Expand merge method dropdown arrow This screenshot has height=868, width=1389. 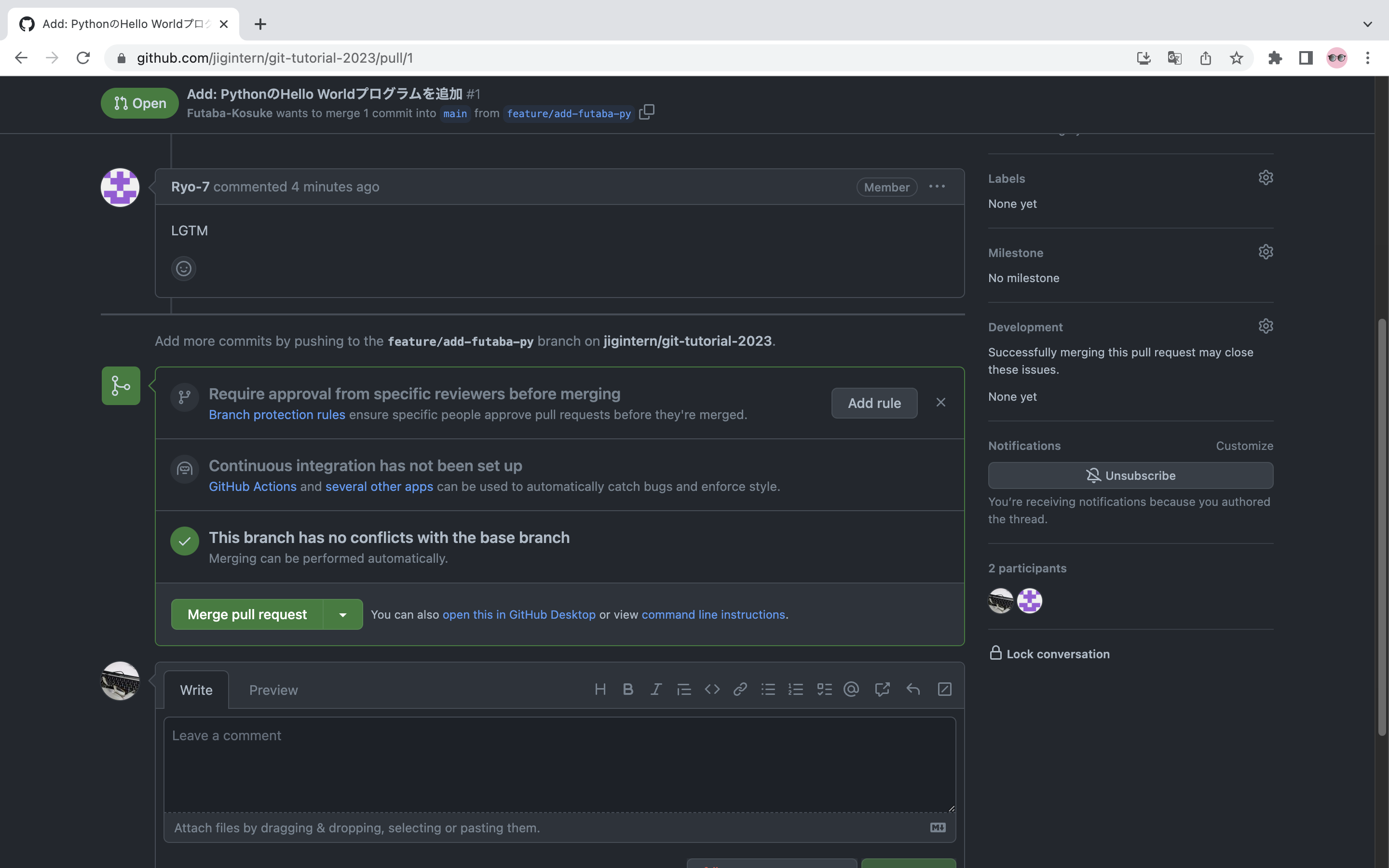click(342, 614)
